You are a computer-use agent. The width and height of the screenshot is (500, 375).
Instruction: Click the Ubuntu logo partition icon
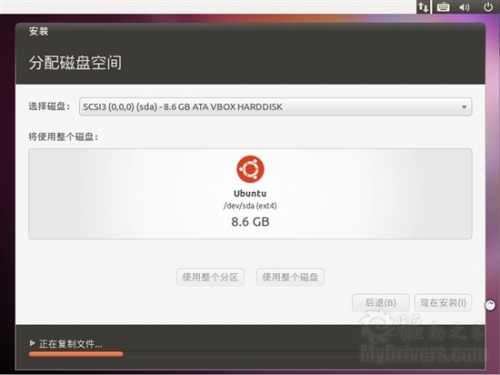click(250, 169)
